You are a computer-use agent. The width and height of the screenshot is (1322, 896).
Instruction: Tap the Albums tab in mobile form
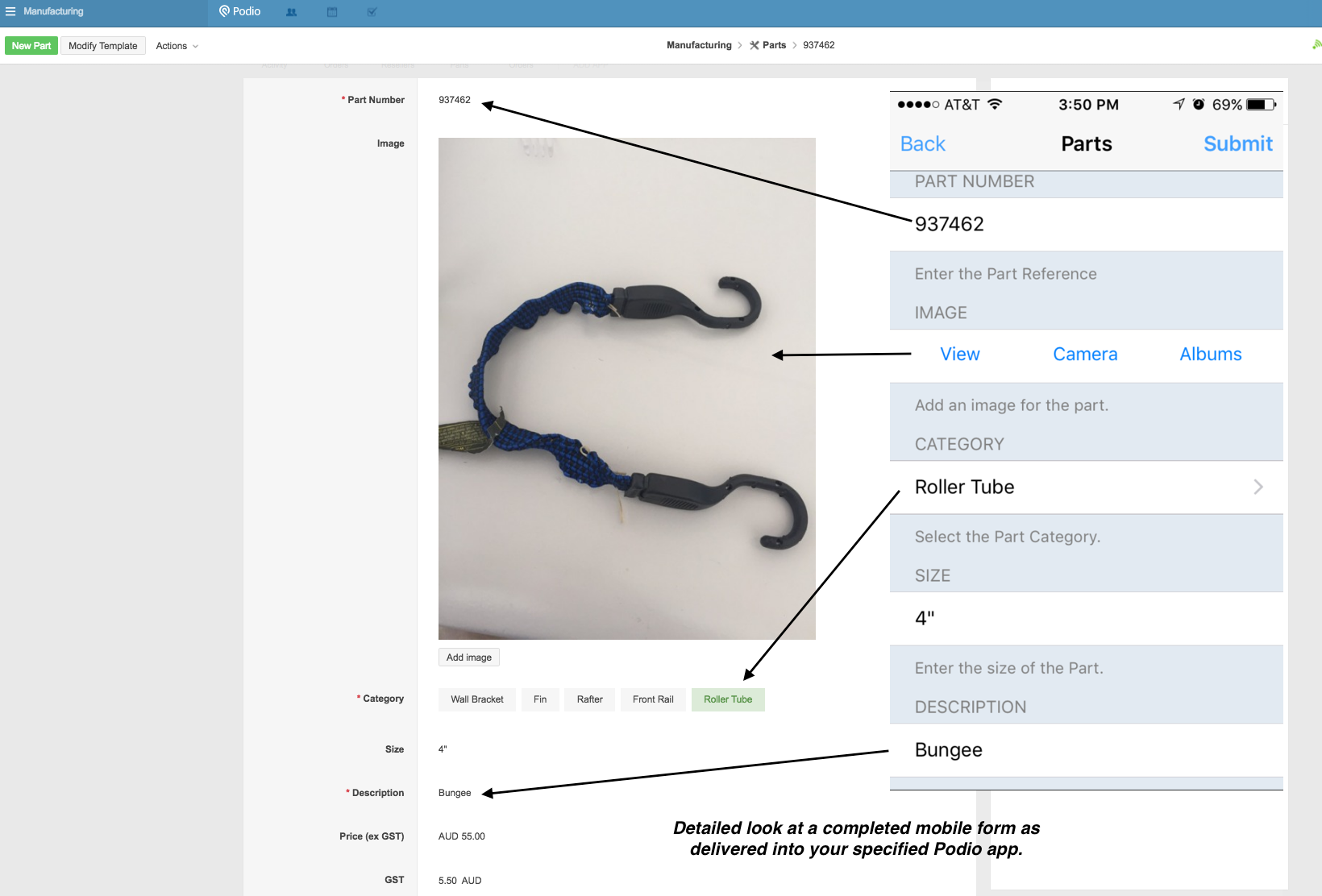pyautogui.click(x=1210, y=355)
